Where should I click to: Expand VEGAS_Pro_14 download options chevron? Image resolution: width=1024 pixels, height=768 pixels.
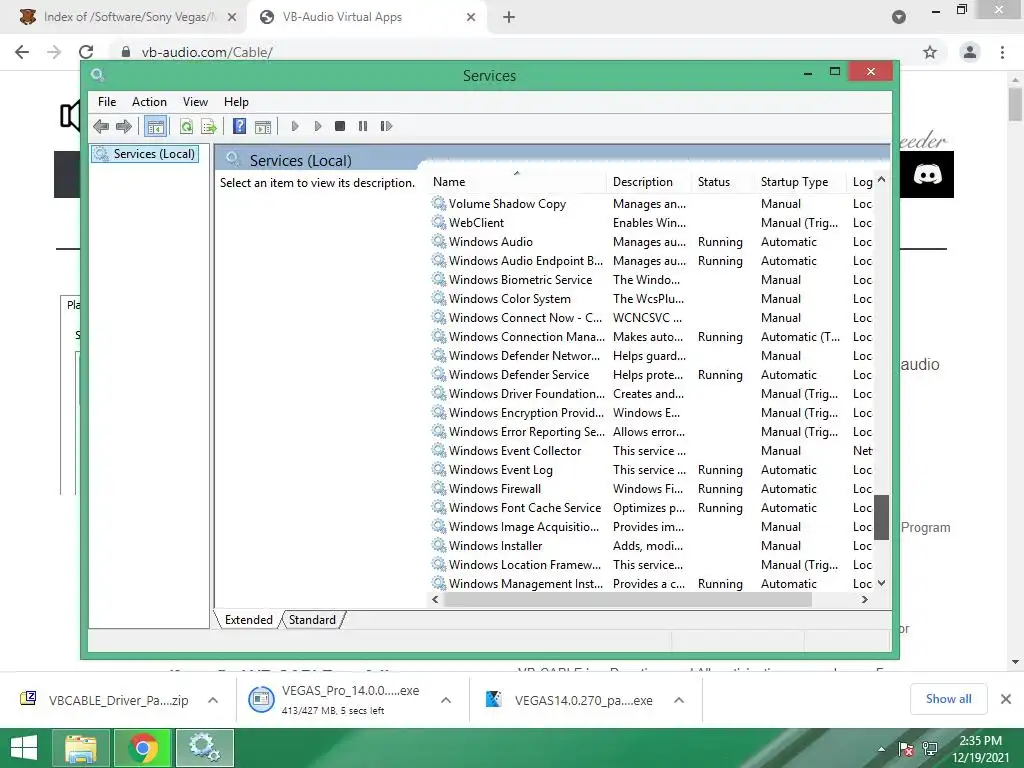click(x=446, y=700)
